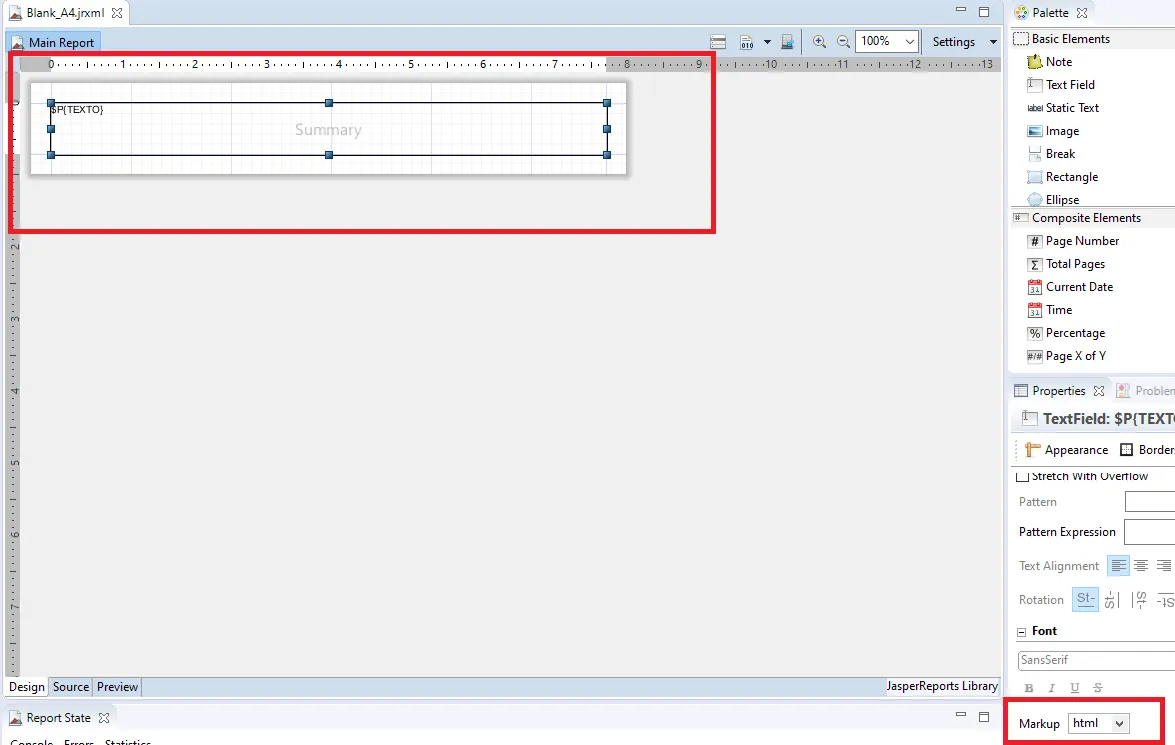Rotate text left option
The height and width of the screenshot is (745, 1175).
point(1112,600)
